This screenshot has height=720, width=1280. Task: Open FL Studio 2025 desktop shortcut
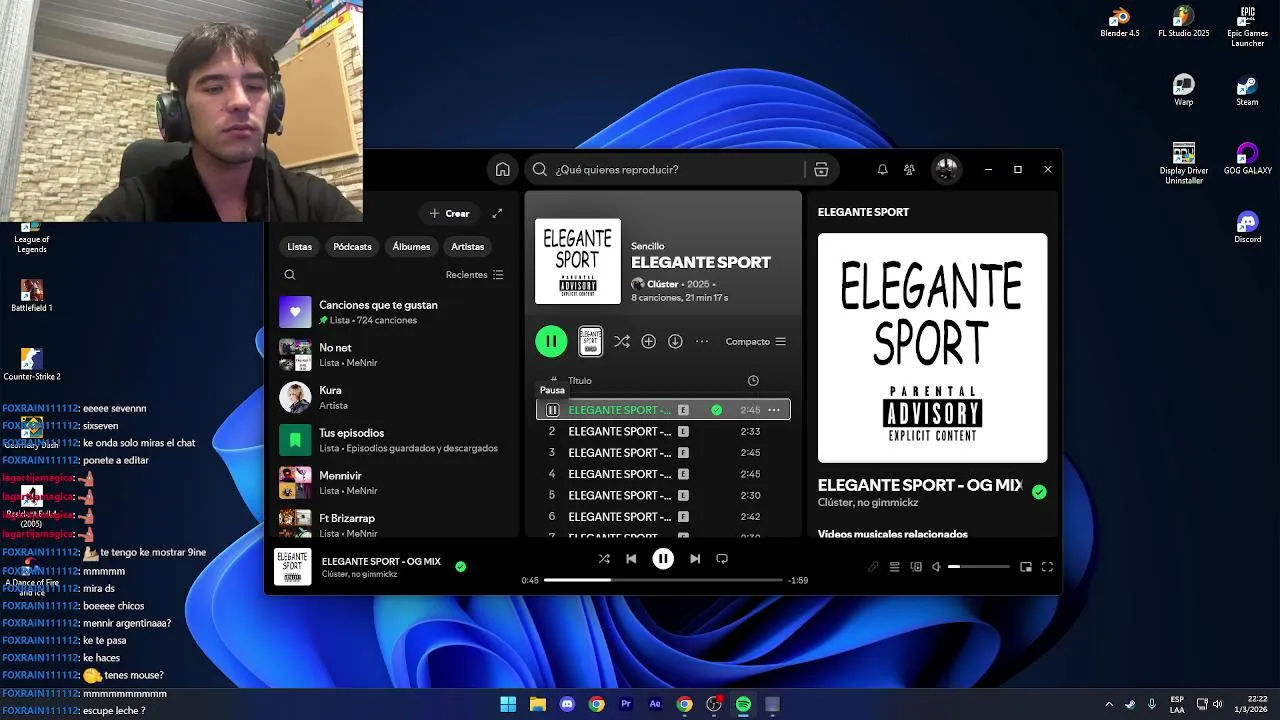click(x=1184, y=22)
